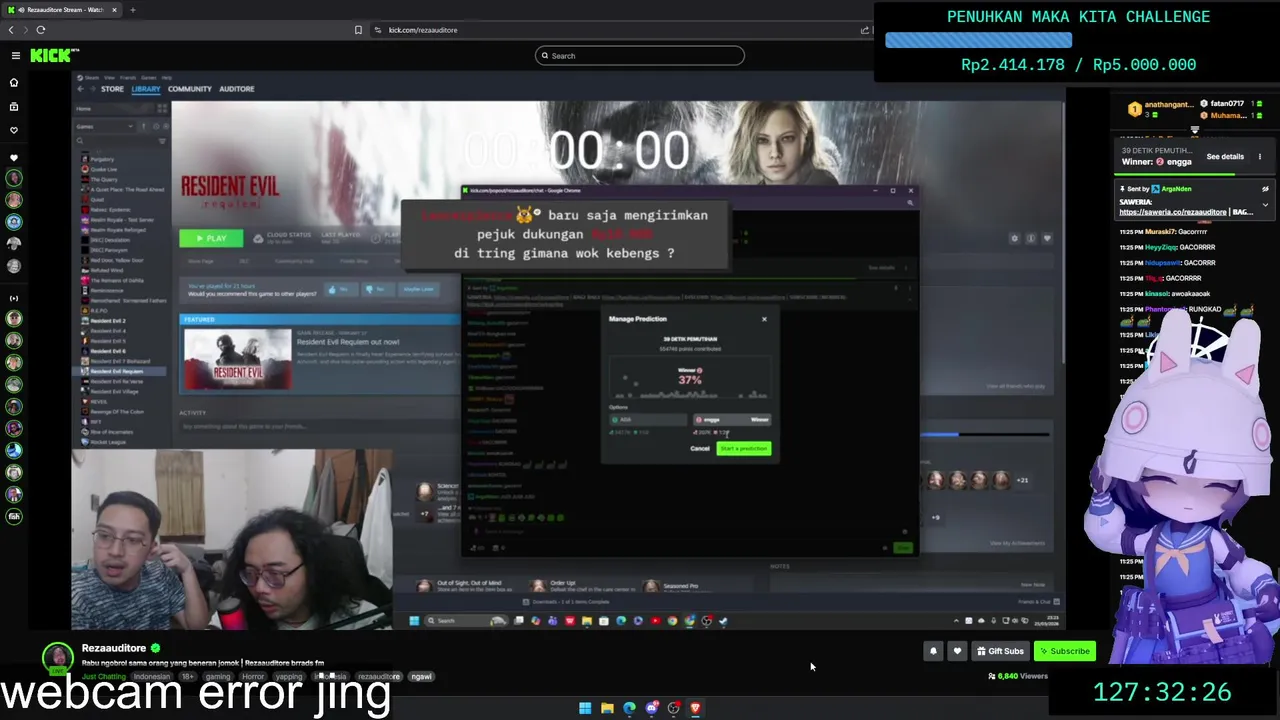The height and width of the screenshot is (720, 1280).
Task: Click Steam Home in library sidebar
Action: coord(84,109)
